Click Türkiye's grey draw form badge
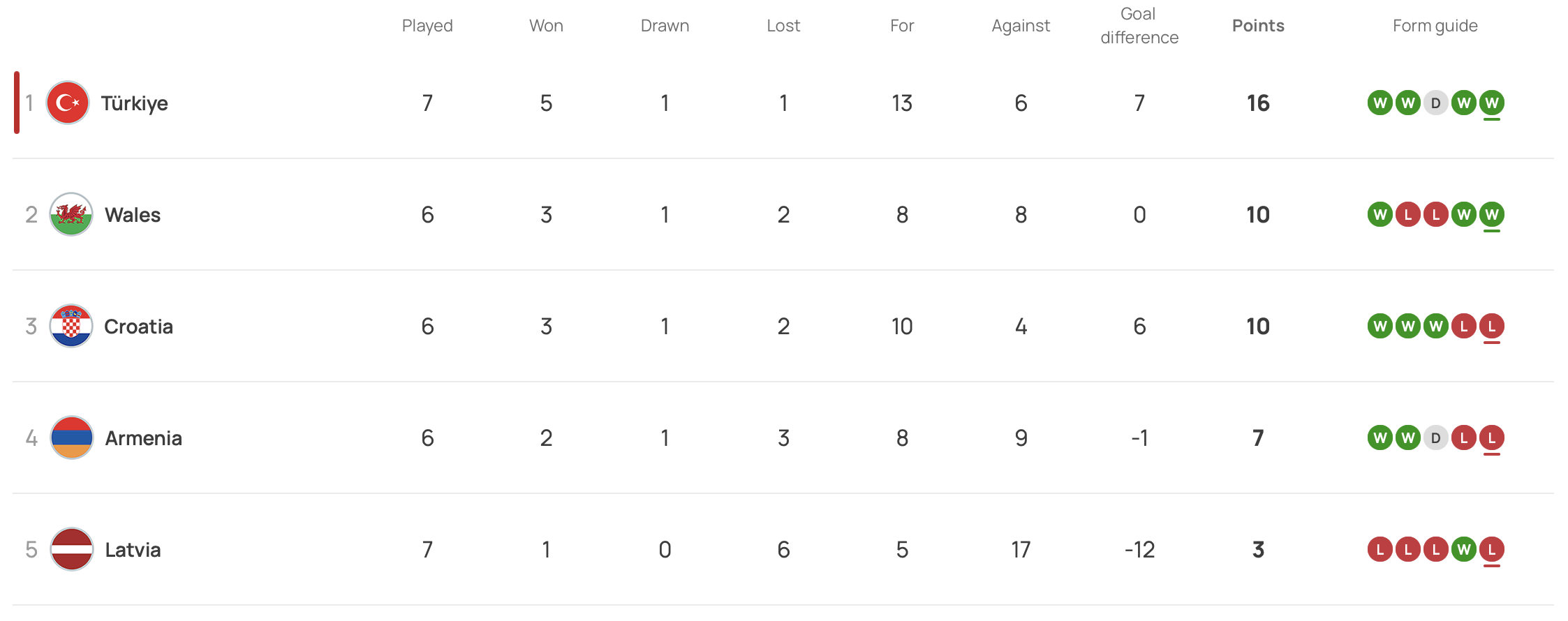This screenshot has width=1568, height=621. pos(1435,103)
